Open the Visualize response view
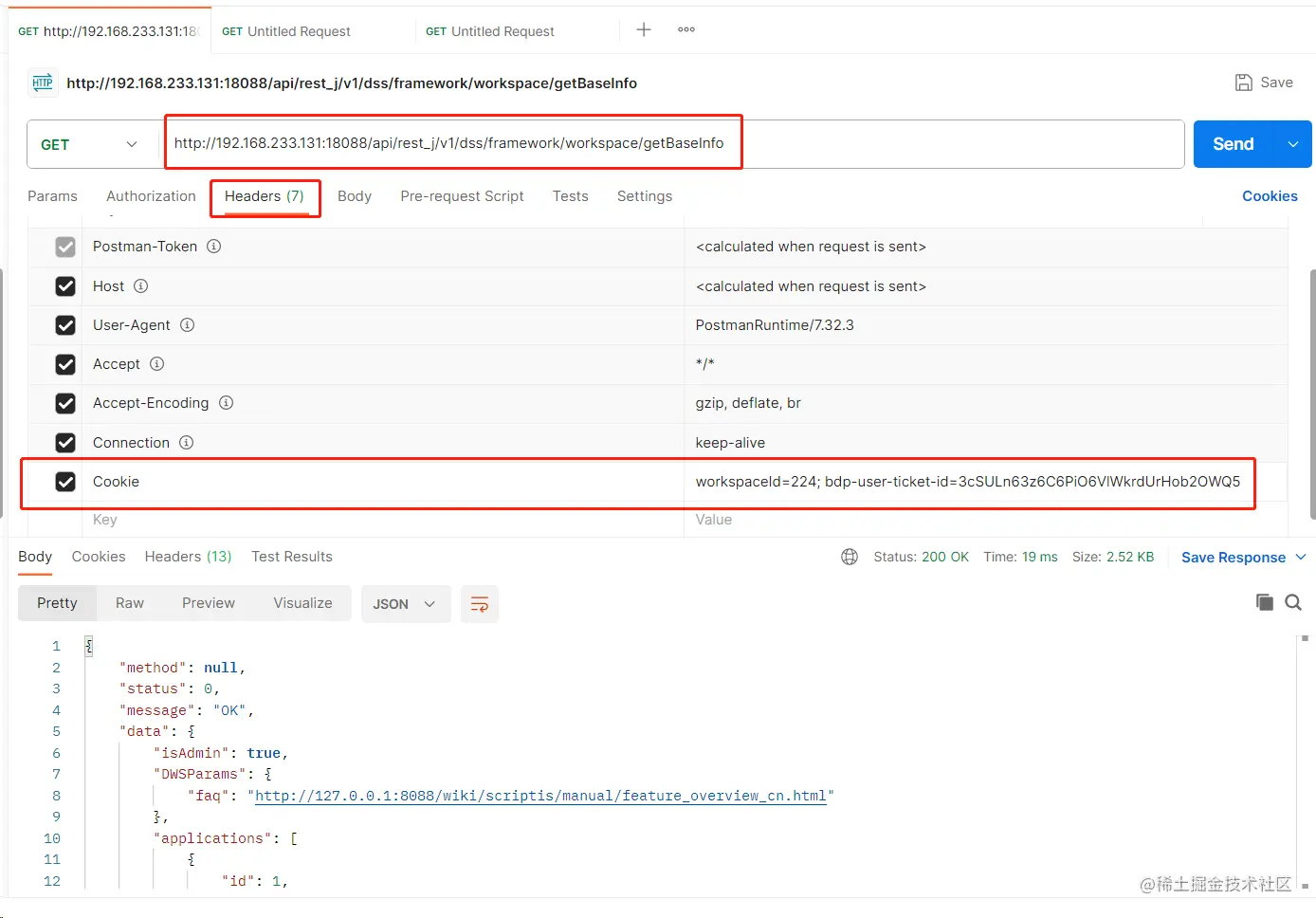 click(x=303, y=603)
